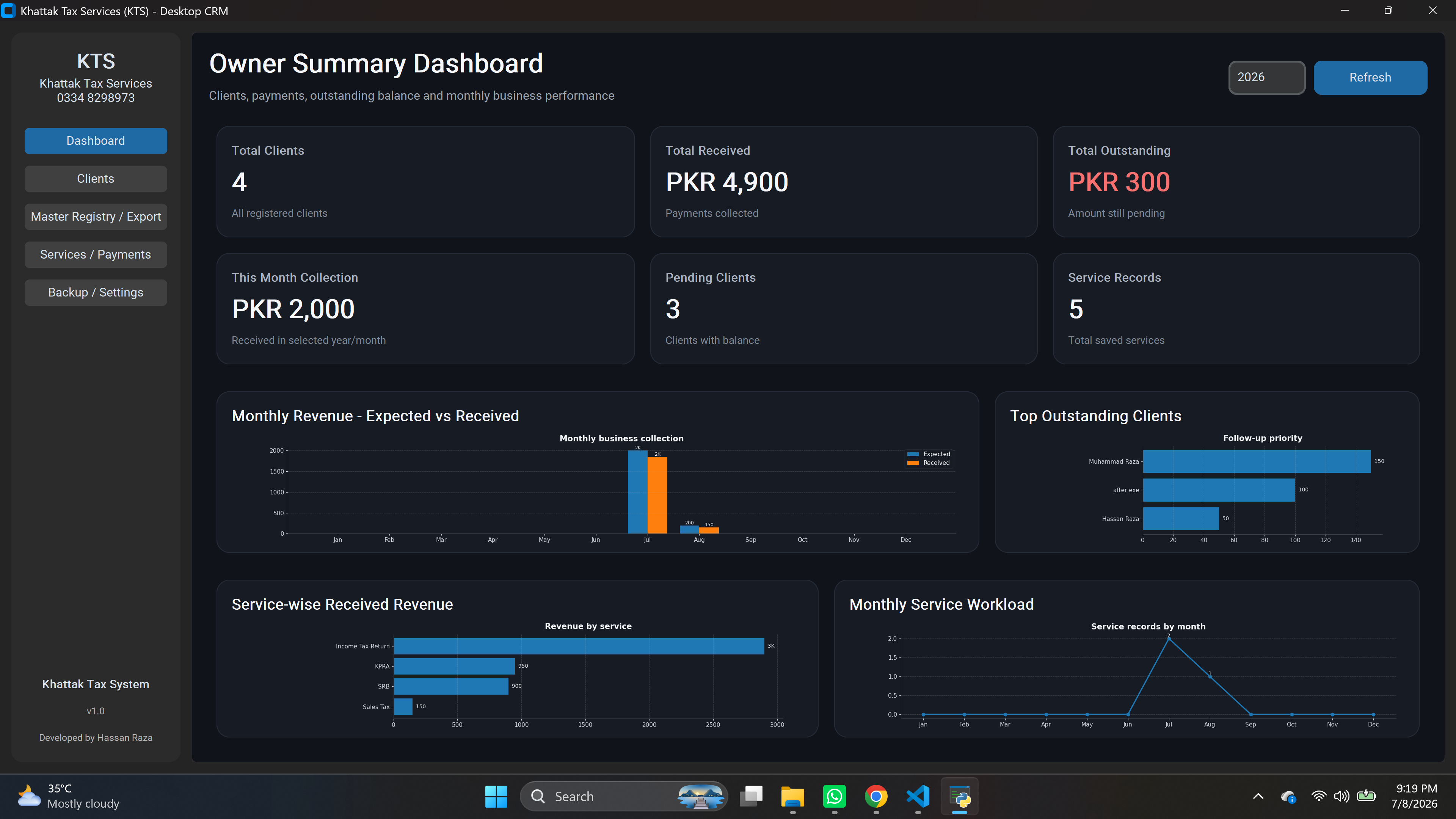Click the August point on workload chart

(x=1210, y=676)
